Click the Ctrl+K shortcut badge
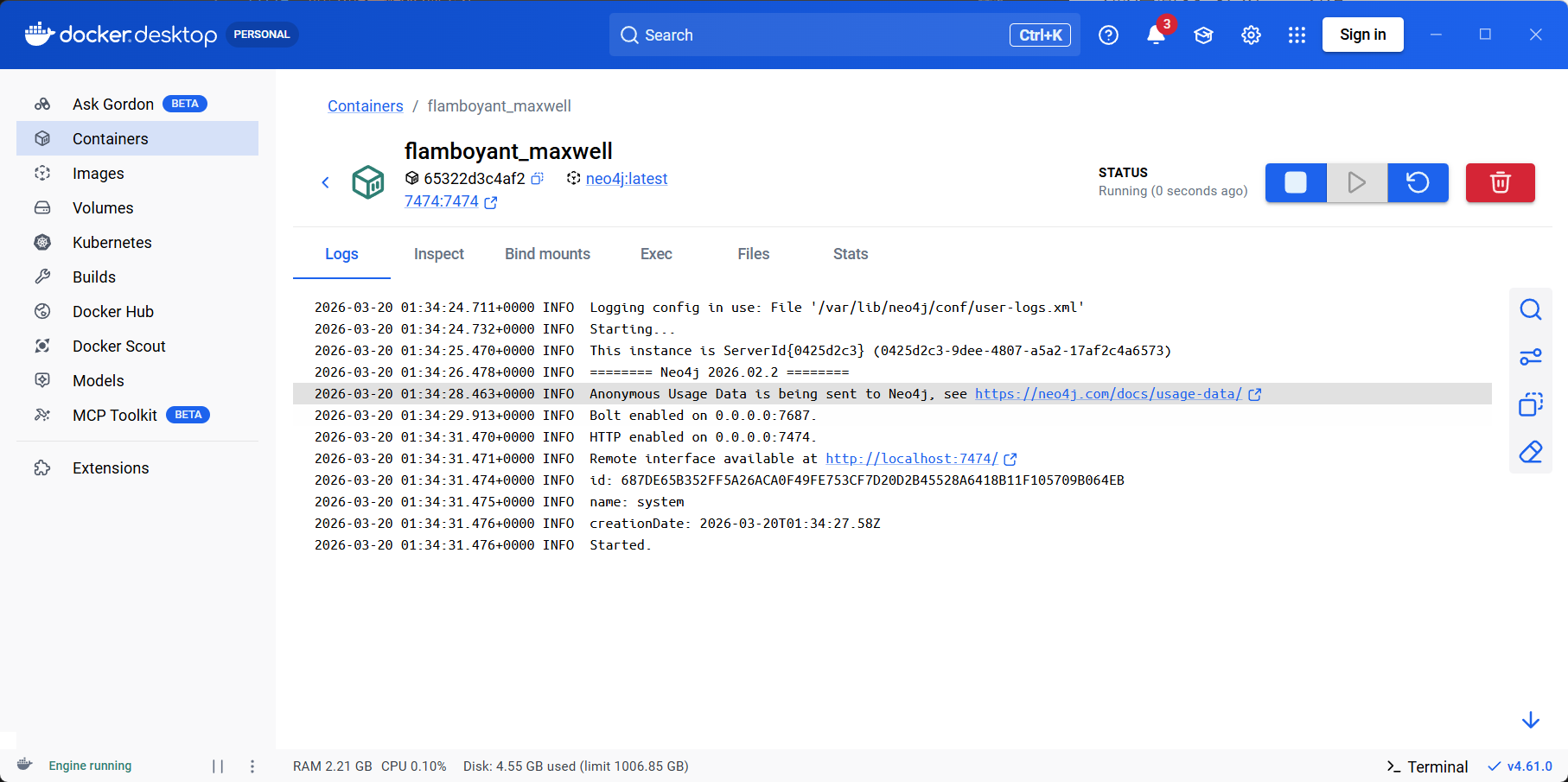 pyautogui.click(x=1040, y=35)
